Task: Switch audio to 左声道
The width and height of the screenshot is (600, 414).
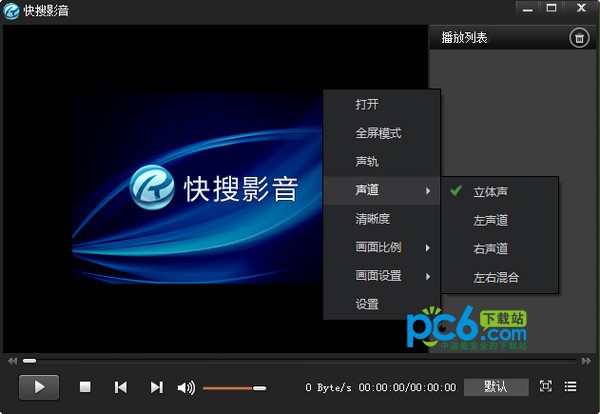Action: (x=500, y=220)
